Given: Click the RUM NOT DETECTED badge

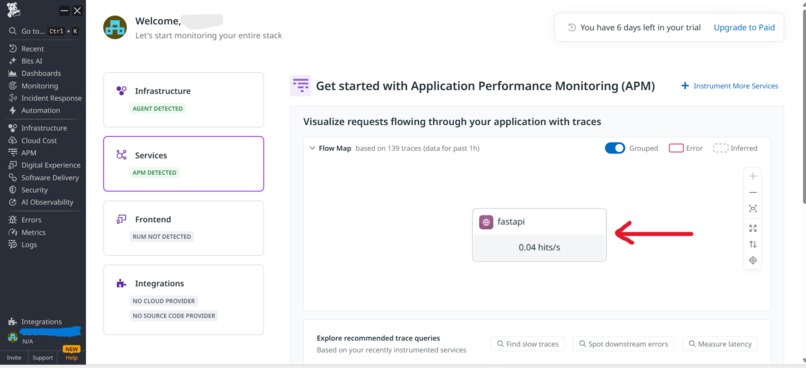Looking at the screenshot, I should click(x=162, y=237).
